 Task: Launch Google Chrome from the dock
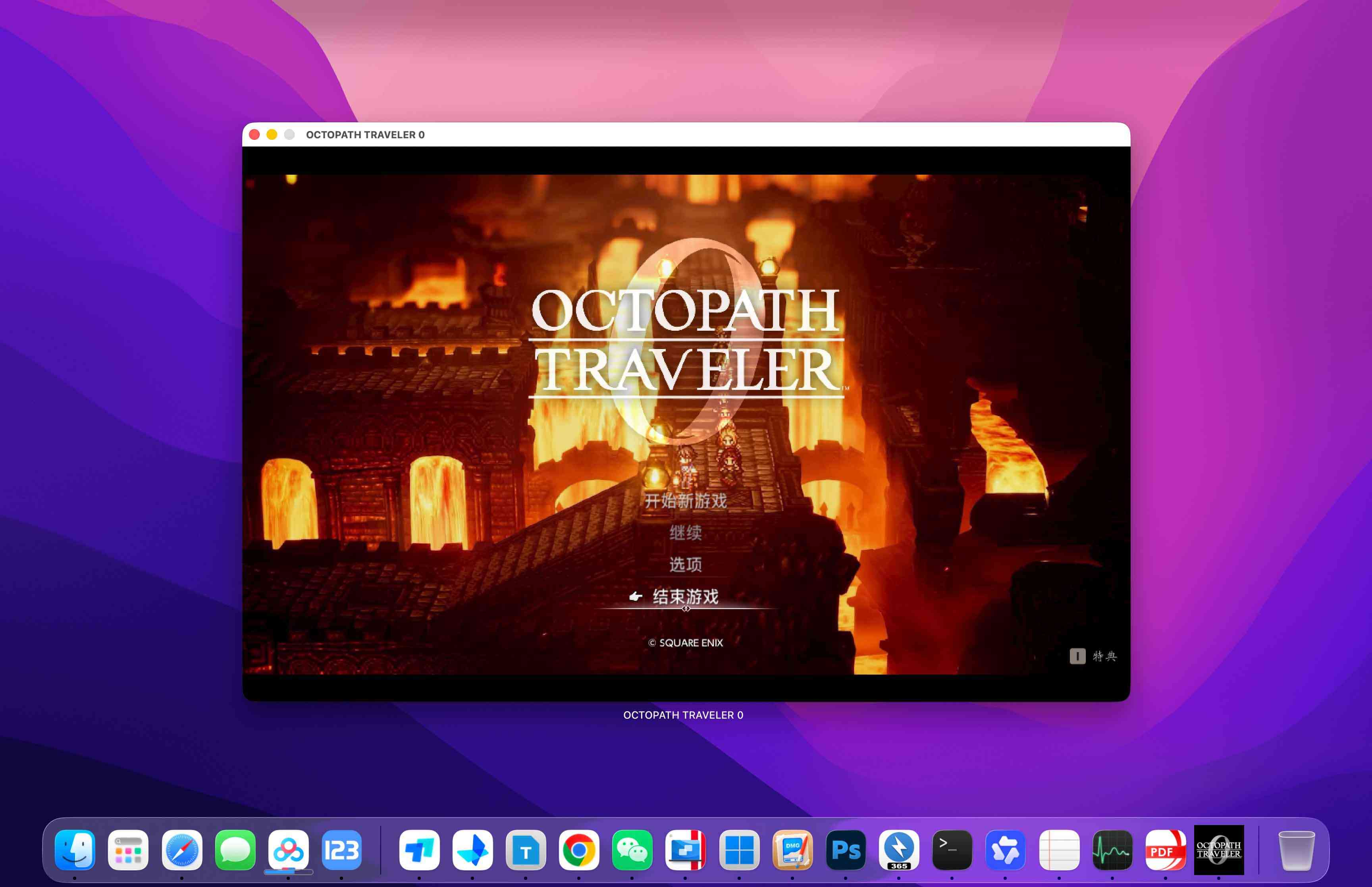(x=579, y=850)
